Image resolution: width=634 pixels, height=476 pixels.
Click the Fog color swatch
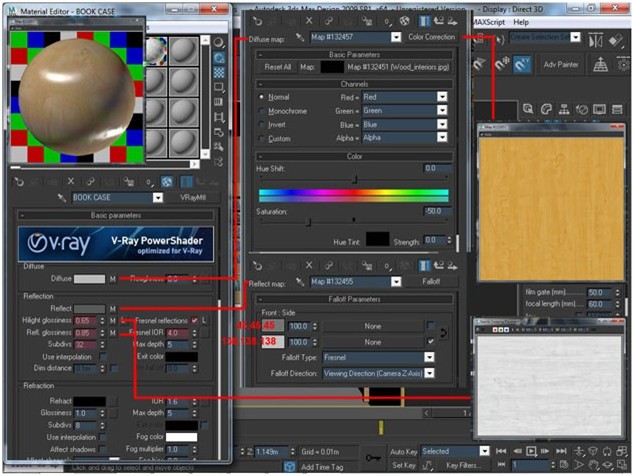(181, 437)
